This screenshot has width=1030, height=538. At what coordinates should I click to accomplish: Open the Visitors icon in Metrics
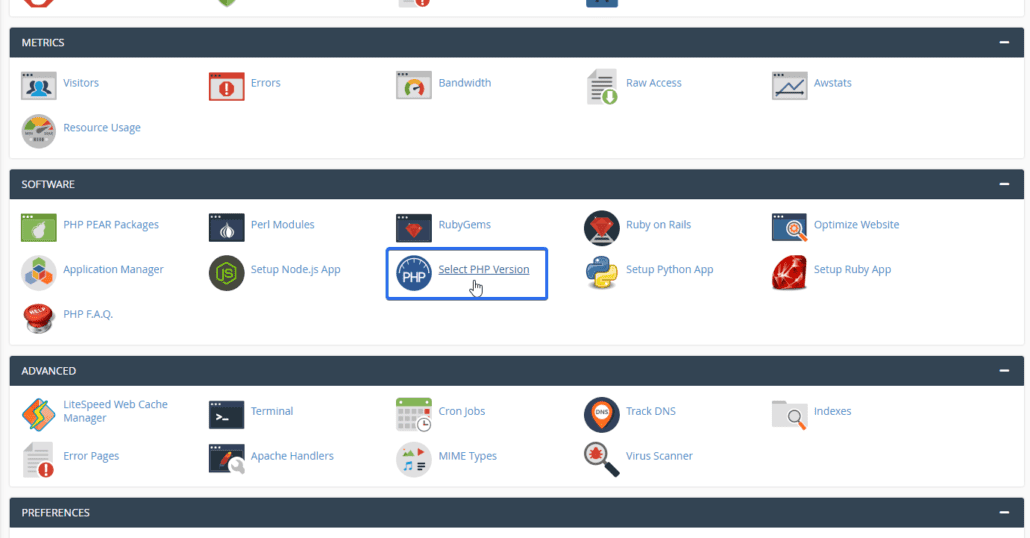coord(38,86)
